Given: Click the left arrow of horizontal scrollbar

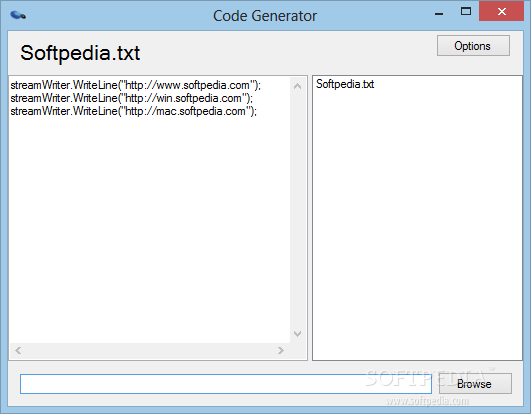Looking at the screenshot, I should (18, 351).
